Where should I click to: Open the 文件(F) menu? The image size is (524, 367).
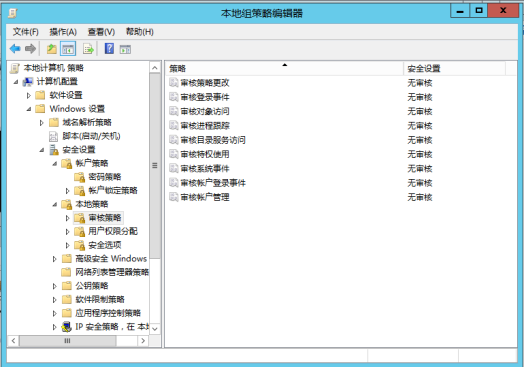point(25,32)
